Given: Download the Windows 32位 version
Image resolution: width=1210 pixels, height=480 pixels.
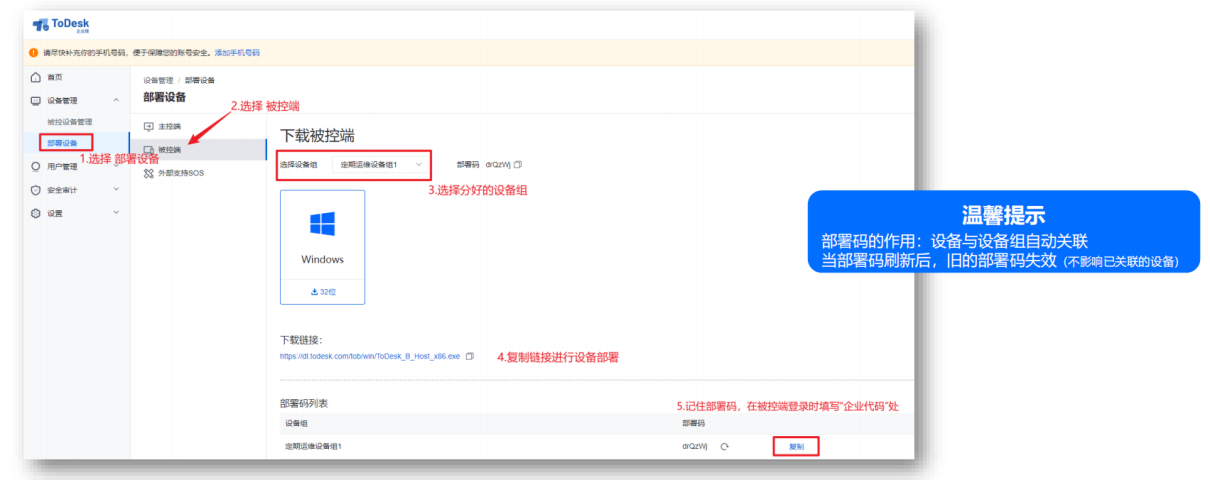Looking at the screenshot, I should pos(322,291).
